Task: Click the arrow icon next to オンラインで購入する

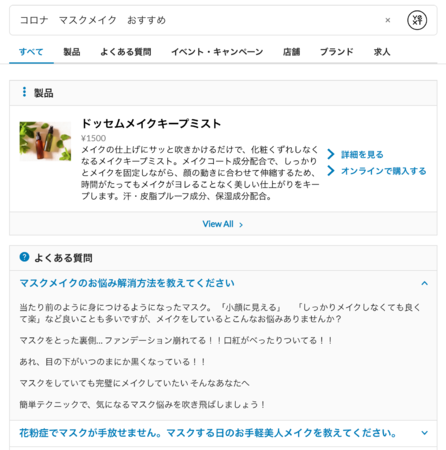Action: click(x=331, y=171)
